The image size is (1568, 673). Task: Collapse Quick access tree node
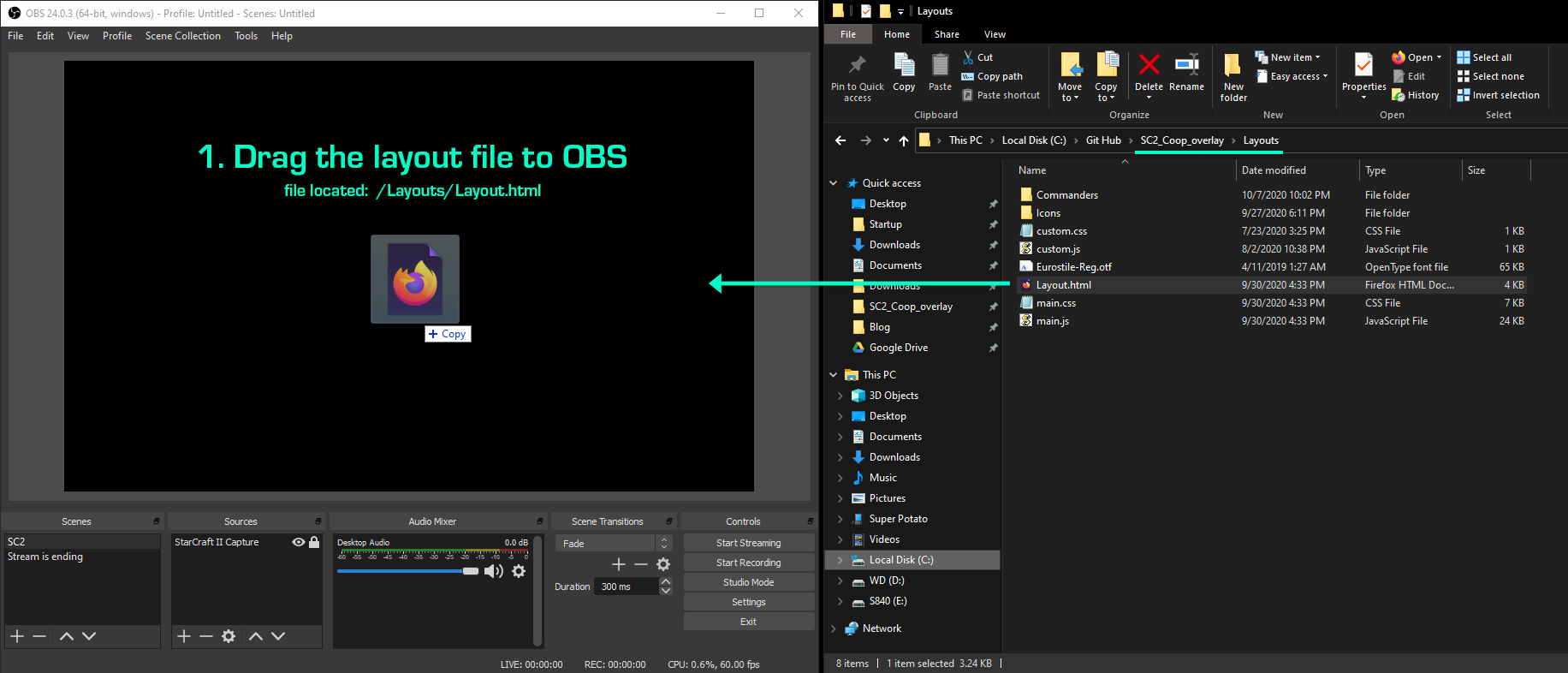pos(834,183)
